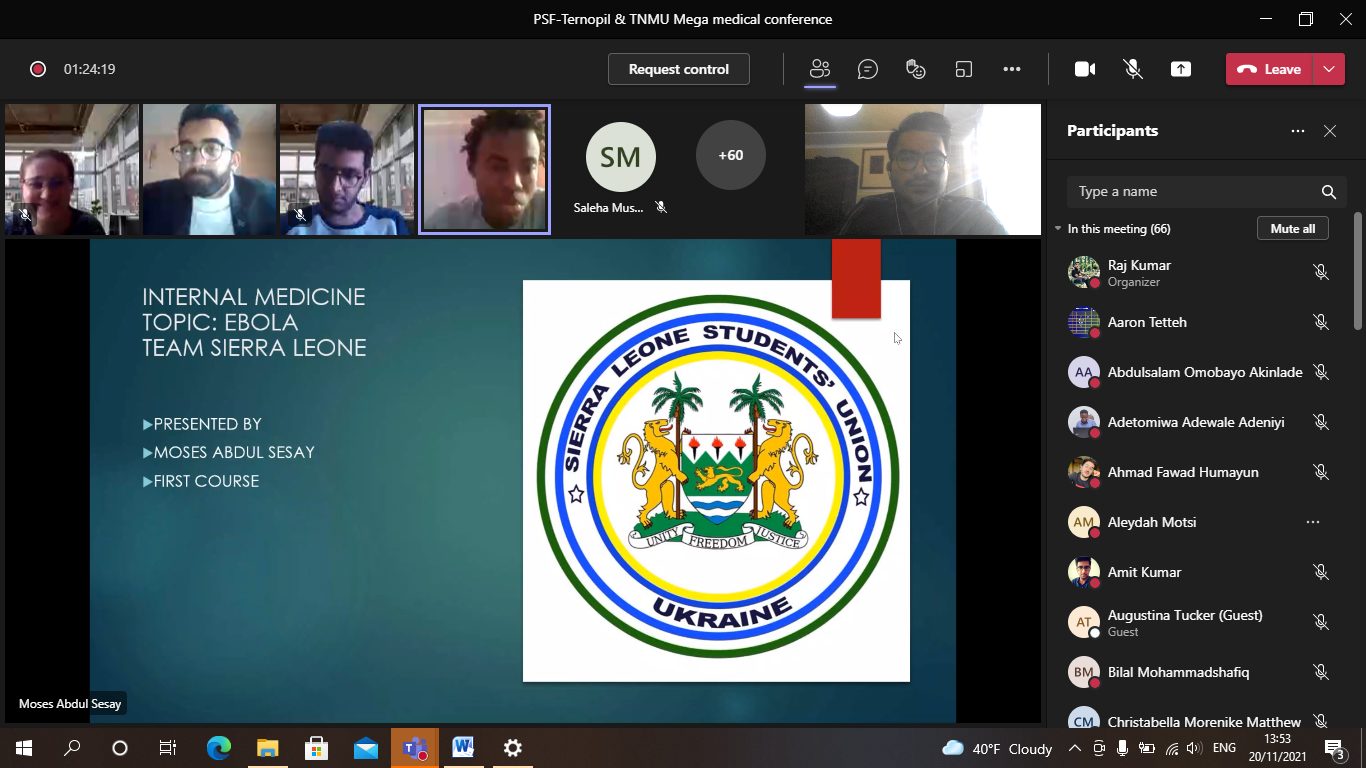Collapse the In this meeting (66) section
The height and width of the screenshot is (768, 1366).
(x=1058, y=229)
